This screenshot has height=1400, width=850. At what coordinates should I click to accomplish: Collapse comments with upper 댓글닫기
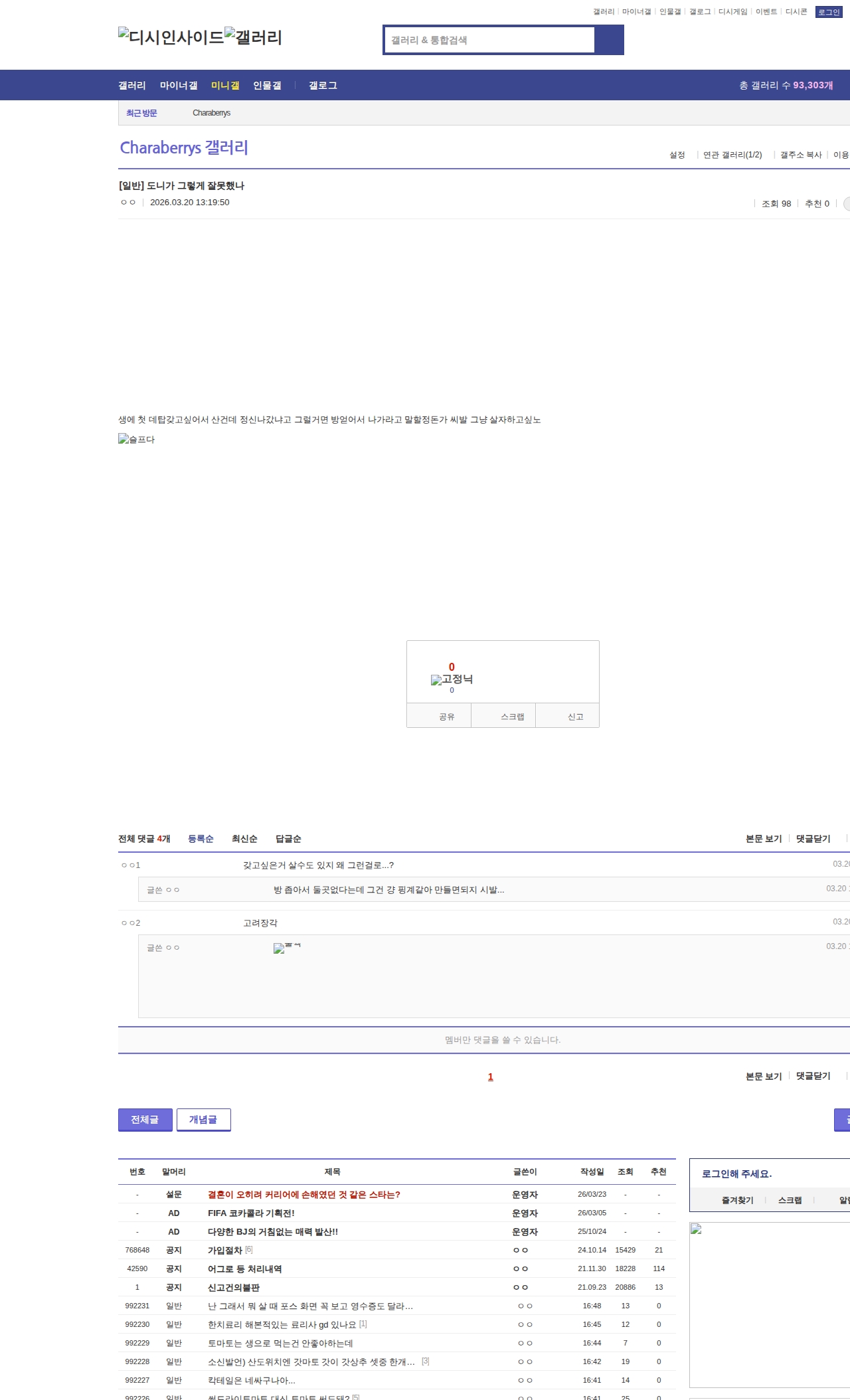(813, 839)
